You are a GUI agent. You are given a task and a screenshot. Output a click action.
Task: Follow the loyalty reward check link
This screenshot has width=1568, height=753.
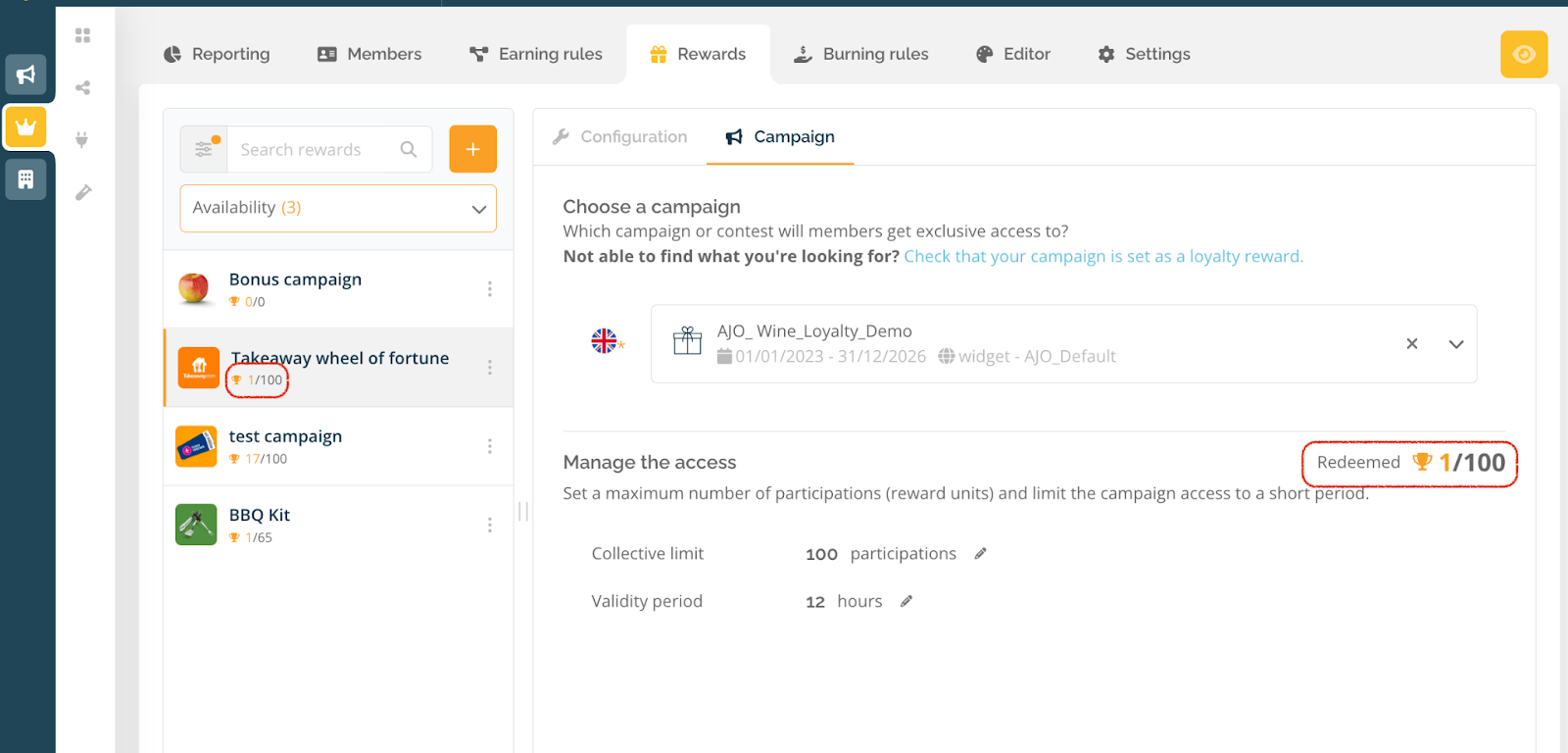1102,257
